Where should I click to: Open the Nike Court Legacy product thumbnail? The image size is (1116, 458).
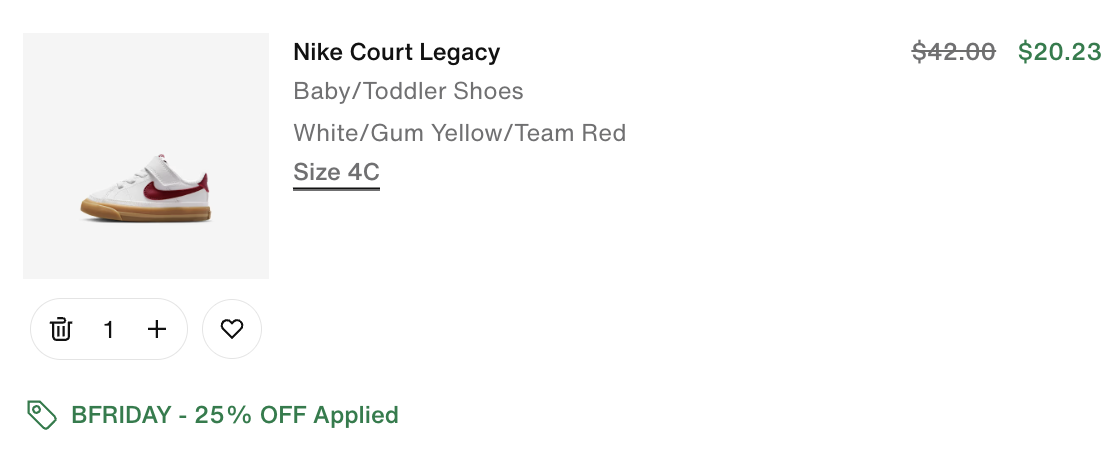point(146,156)
